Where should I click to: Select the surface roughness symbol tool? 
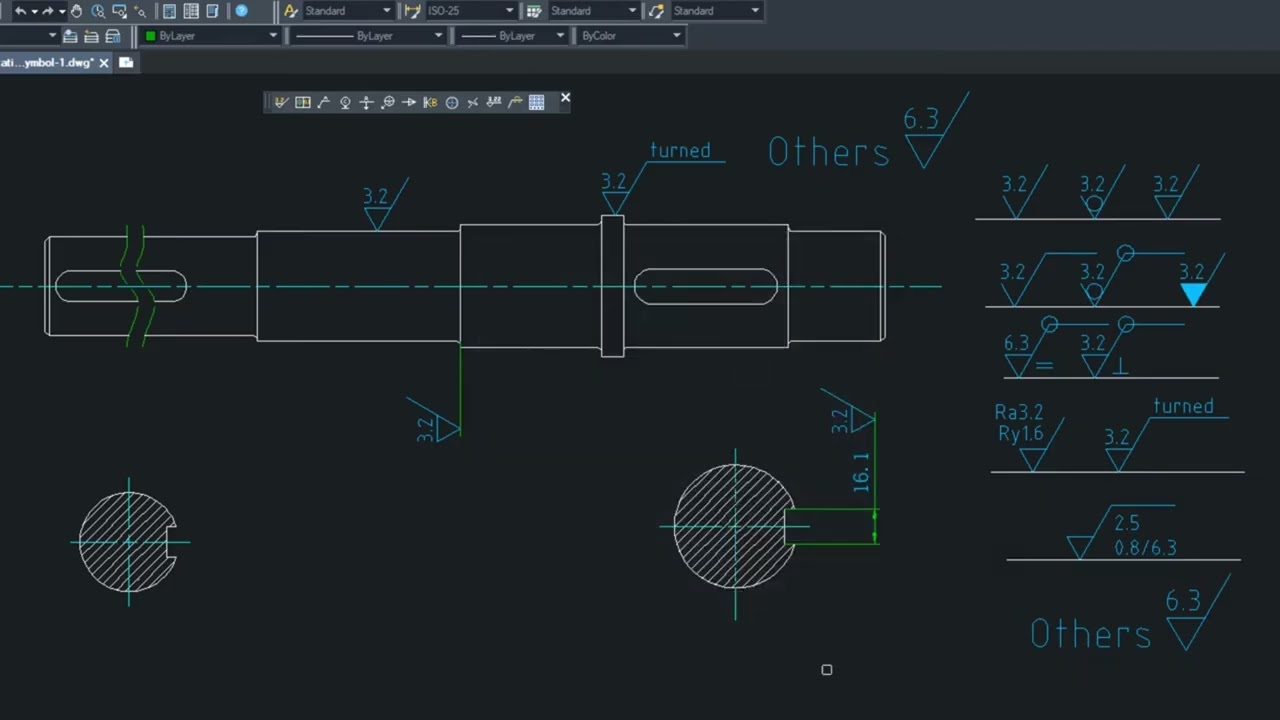(x=281, y=102)
